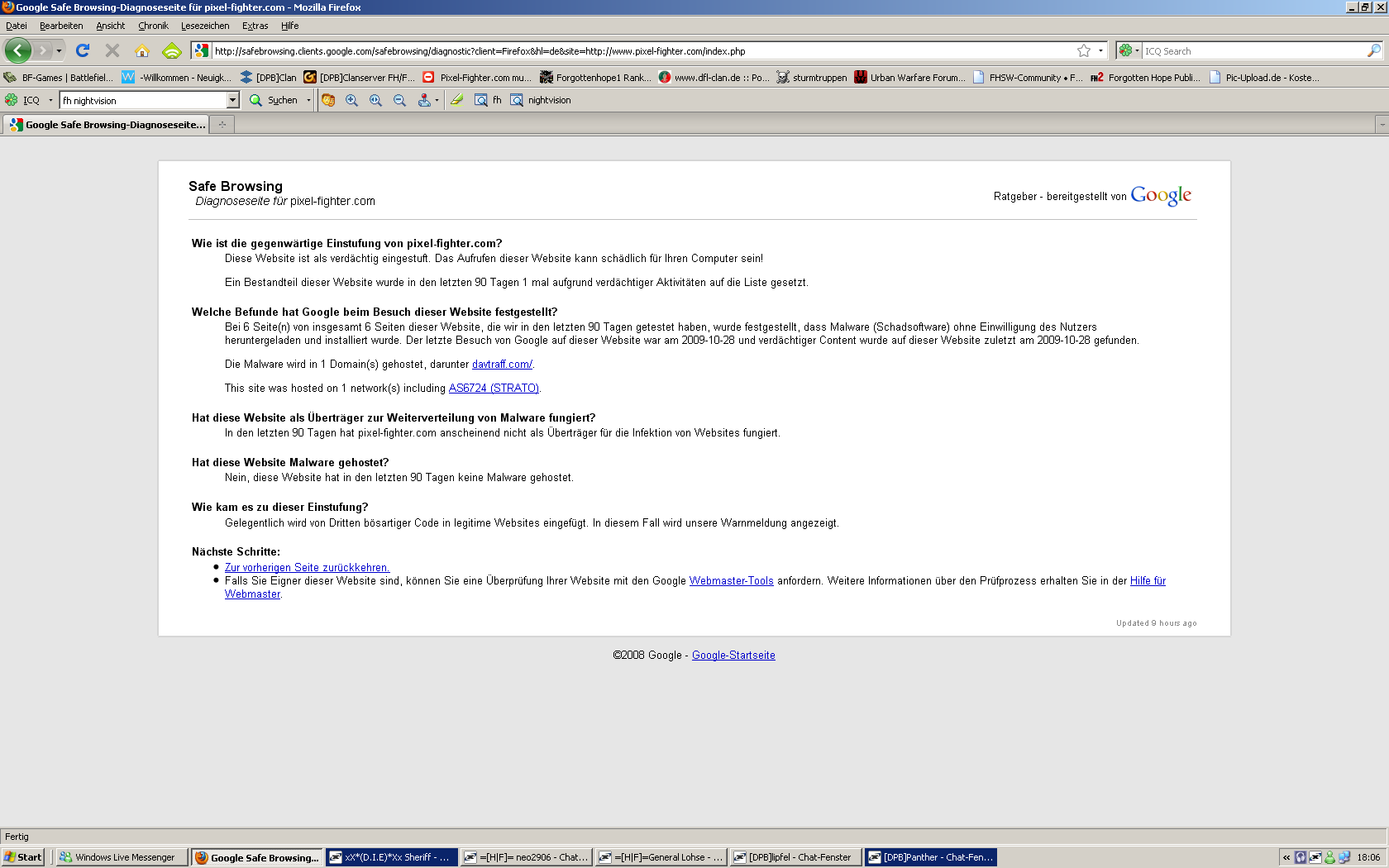Click the Windows Start button
The image size is (1389, 868).
[x=23, y=857]
